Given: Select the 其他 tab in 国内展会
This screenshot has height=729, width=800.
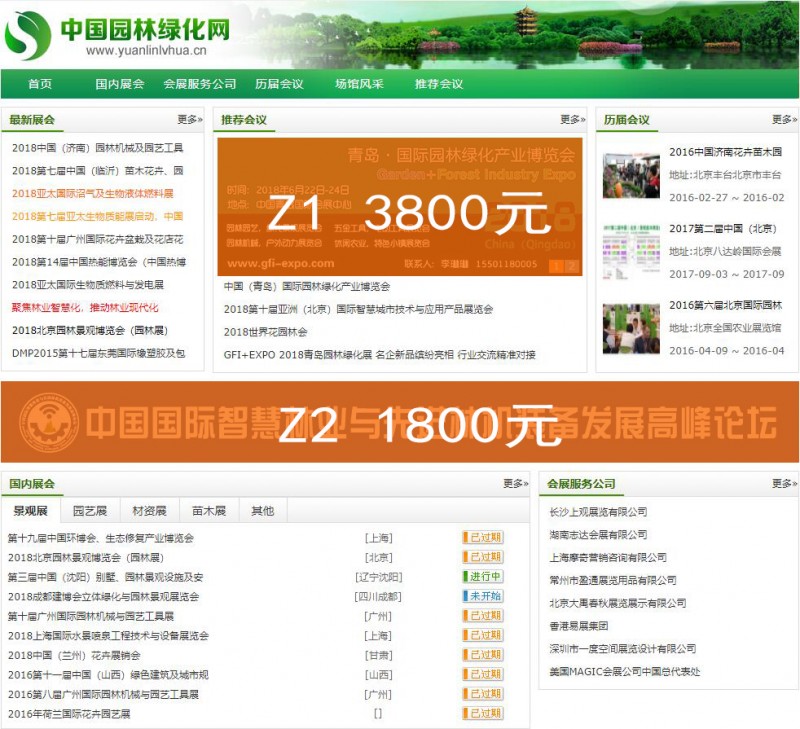Looking at the screenshot, I should (x=262, y=511).
